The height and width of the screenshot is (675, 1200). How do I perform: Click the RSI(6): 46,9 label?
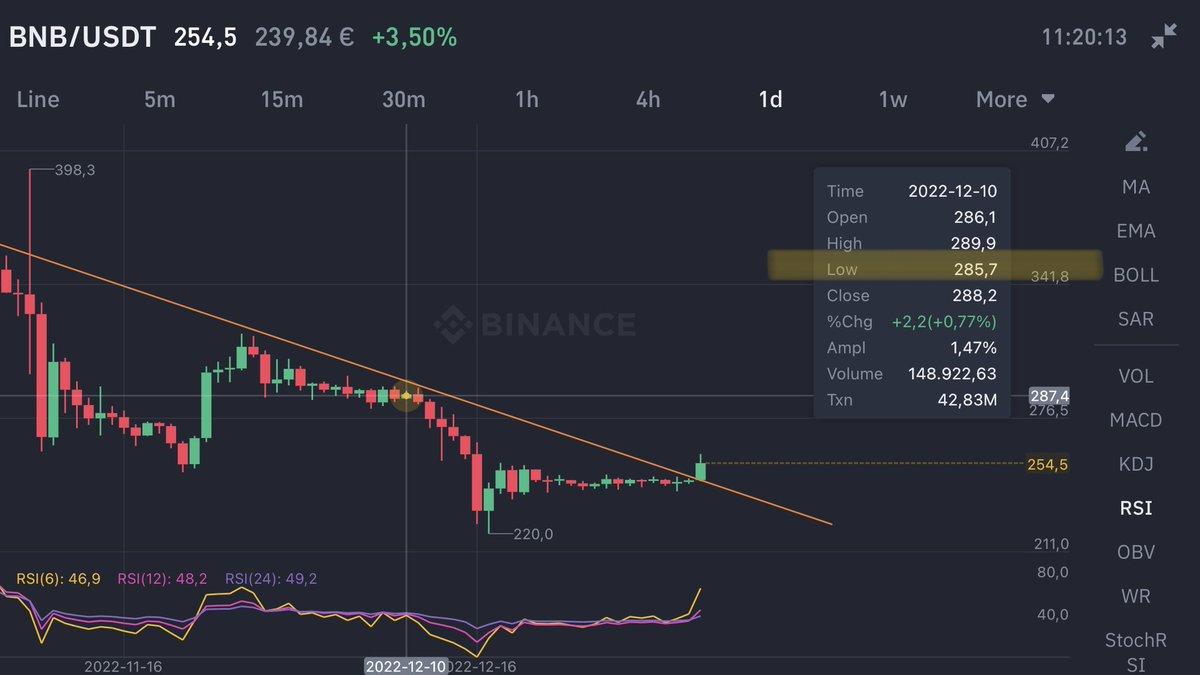point(58,578)
